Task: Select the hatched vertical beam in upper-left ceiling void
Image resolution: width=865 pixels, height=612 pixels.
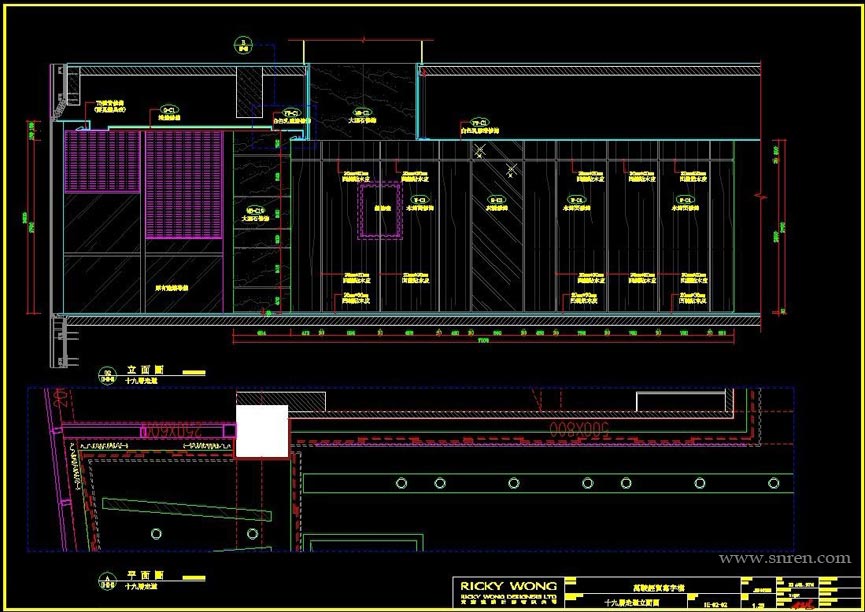Action: (250, 92)
